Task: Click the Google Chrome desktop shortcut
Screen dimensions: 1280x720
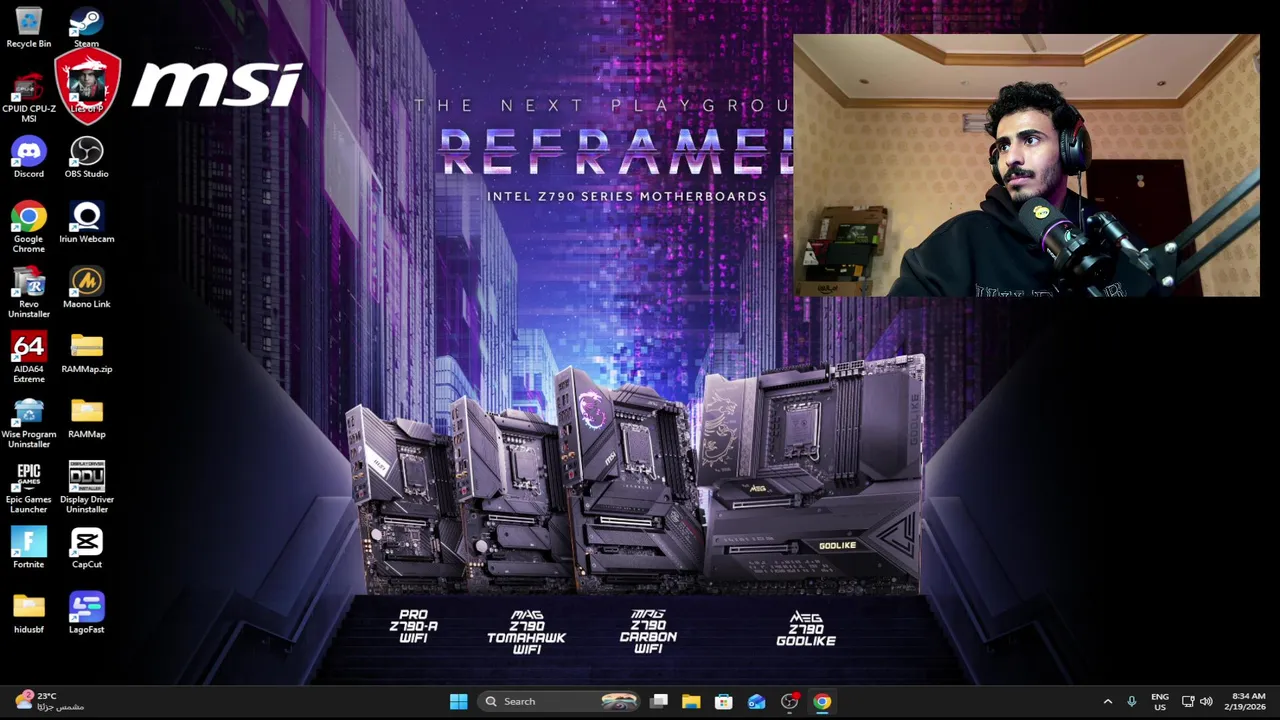Action: (x=29, y=227)
